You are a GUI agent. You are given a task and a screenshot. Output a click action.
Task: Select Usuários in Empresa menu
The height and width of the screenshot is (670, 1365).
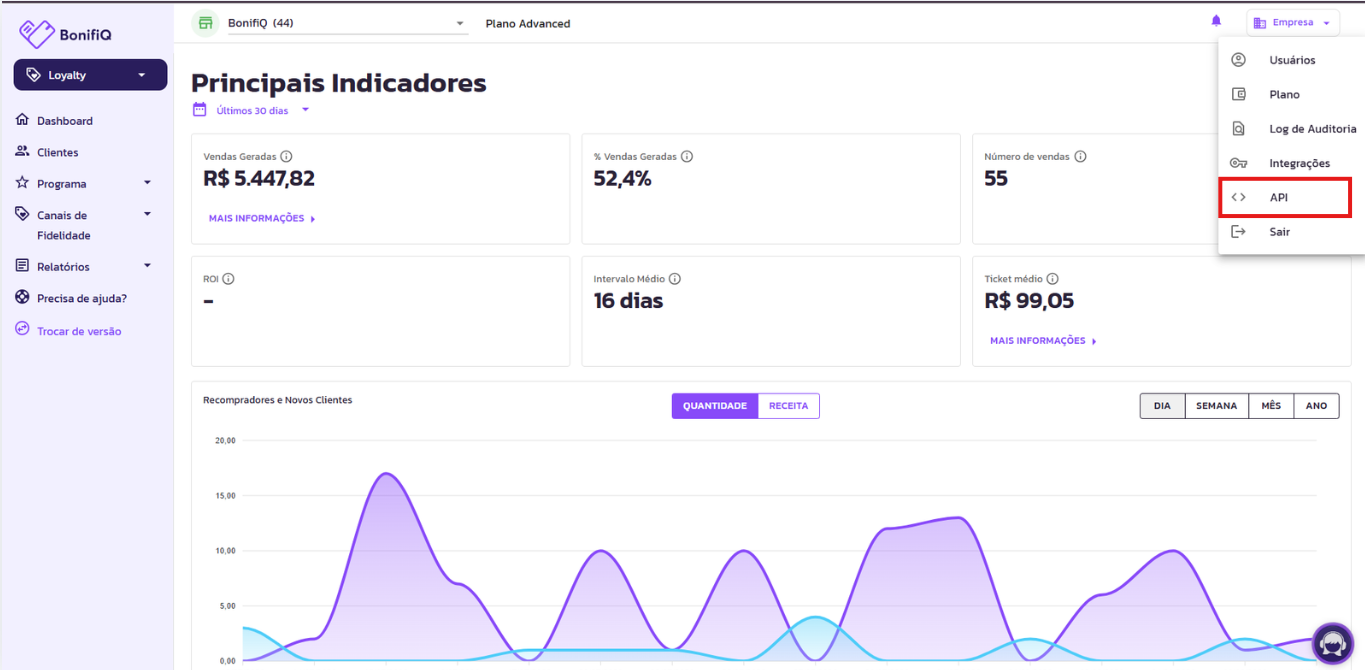click(1291, 60)
